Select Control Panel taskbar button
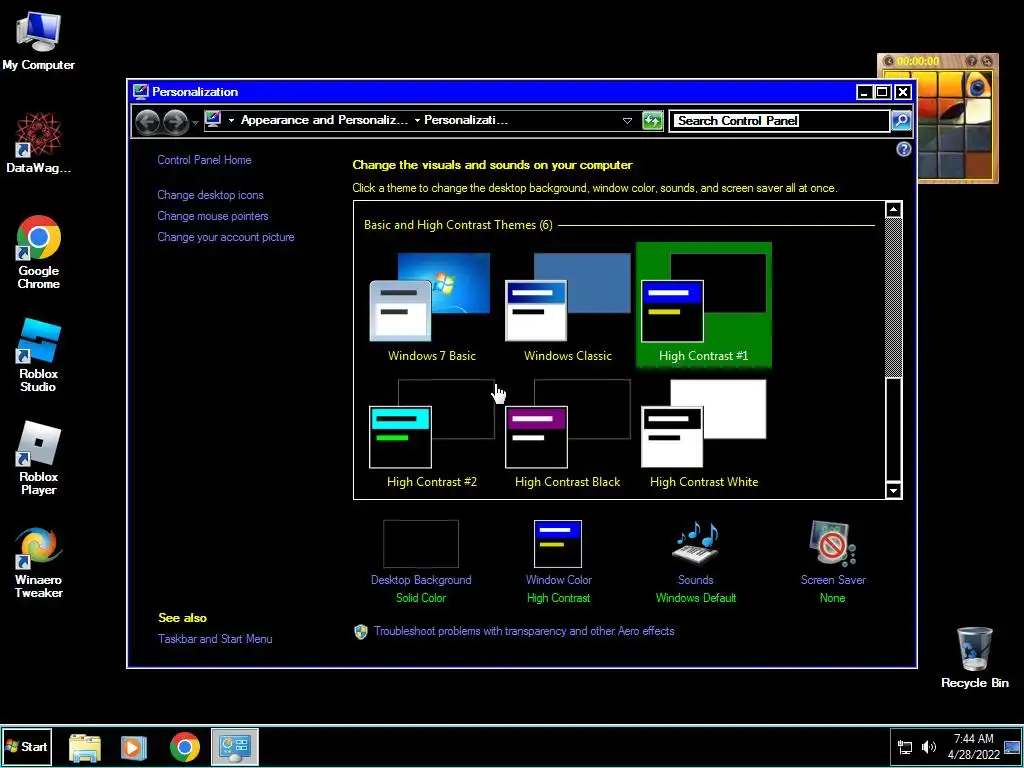This screenshot has height=768, width=1024. coord(234,747)
